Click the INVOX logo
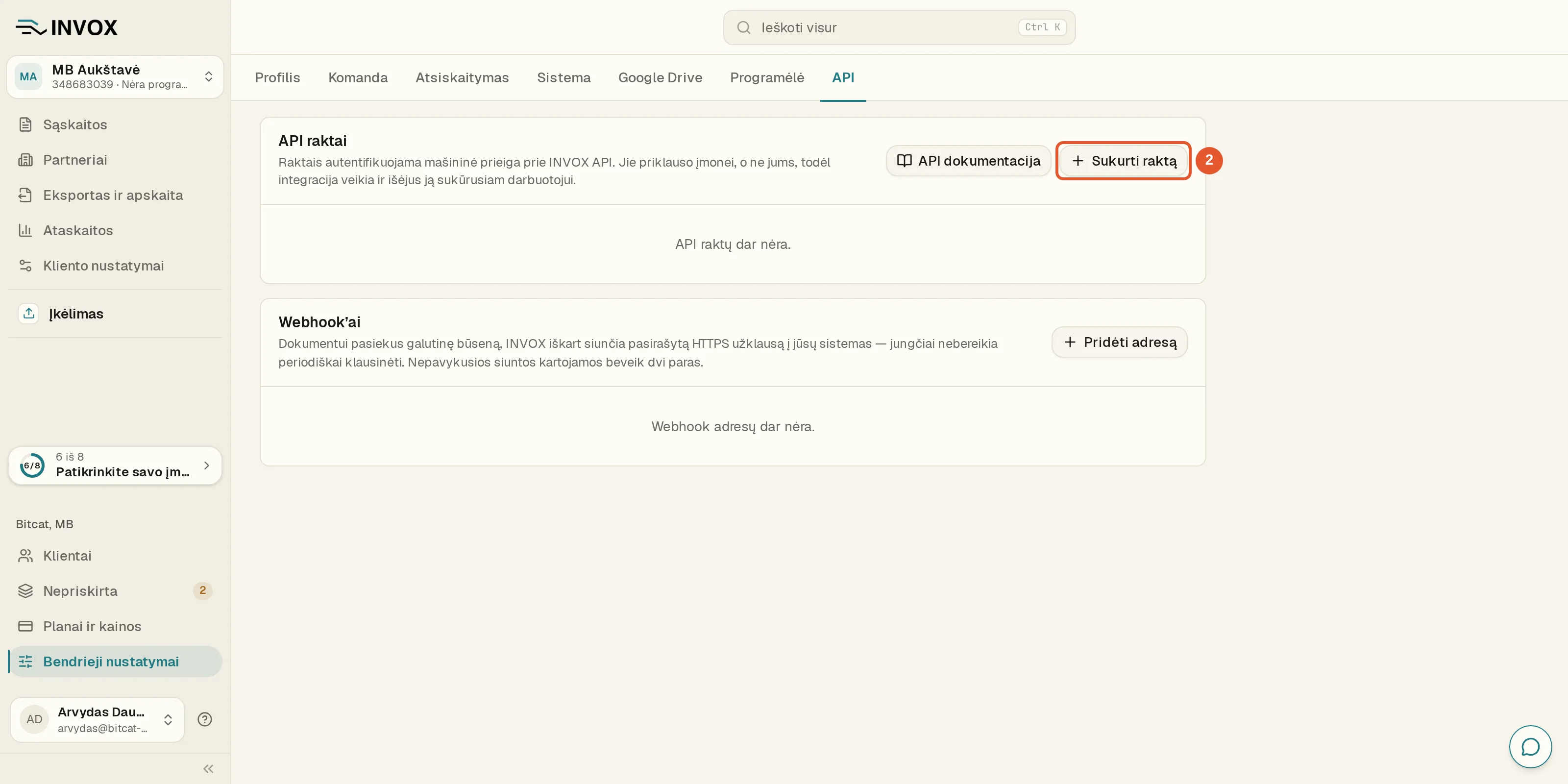 tap(66, 27)
